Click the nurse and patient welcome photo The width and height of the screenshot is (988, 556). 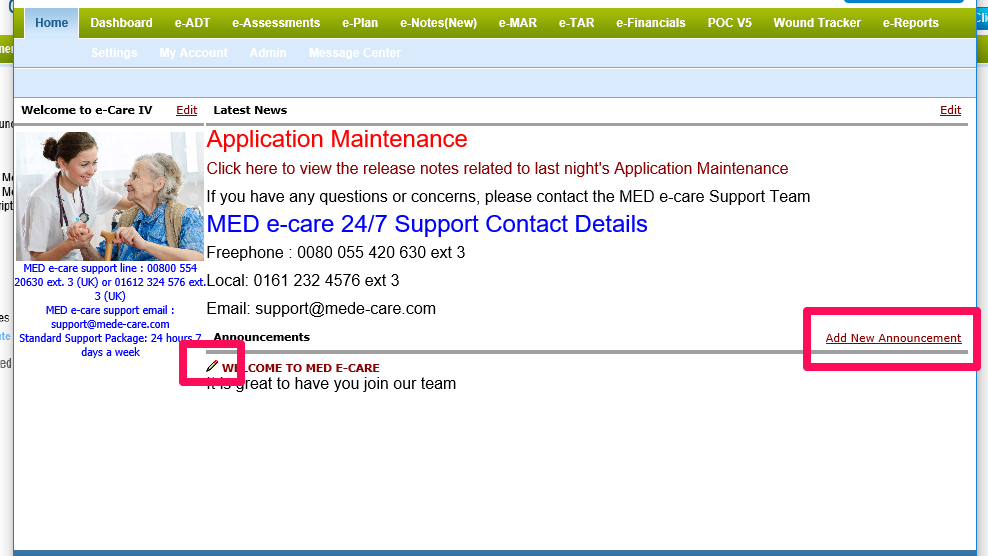pyautogui.click(x=109, y=196)
